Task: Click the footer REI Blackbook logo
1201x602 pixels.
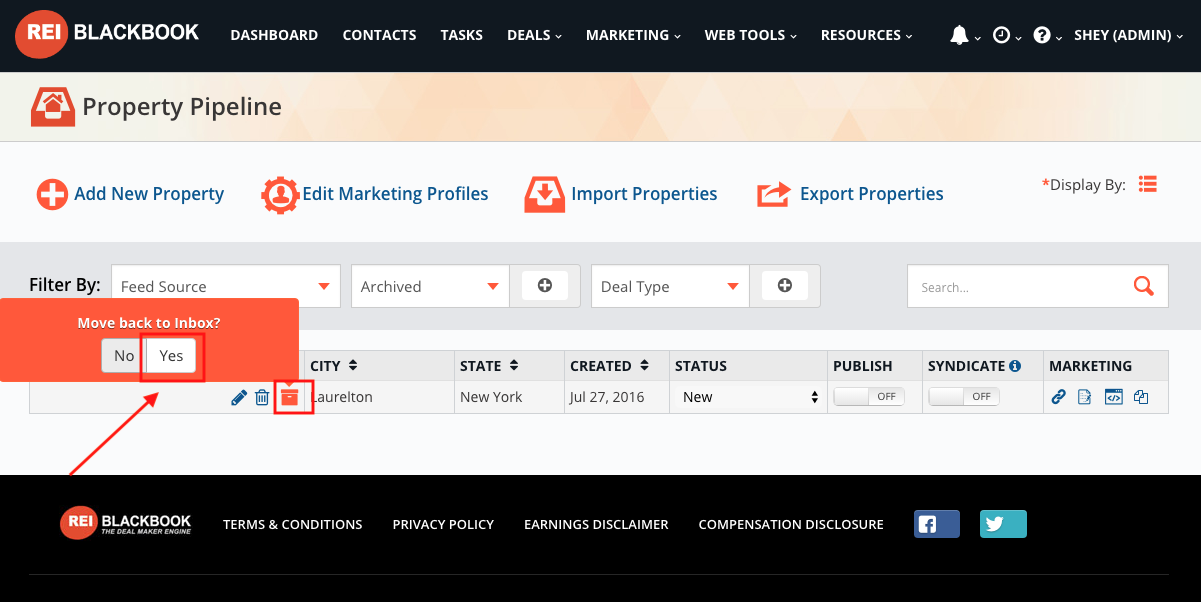Action: click(x=125, y=523)
